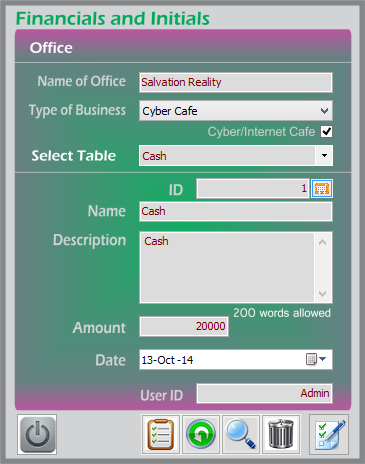The height and width of the screenshot is (464, 365).
Task: Click inside the Description text area
Action: coord(227,267)
